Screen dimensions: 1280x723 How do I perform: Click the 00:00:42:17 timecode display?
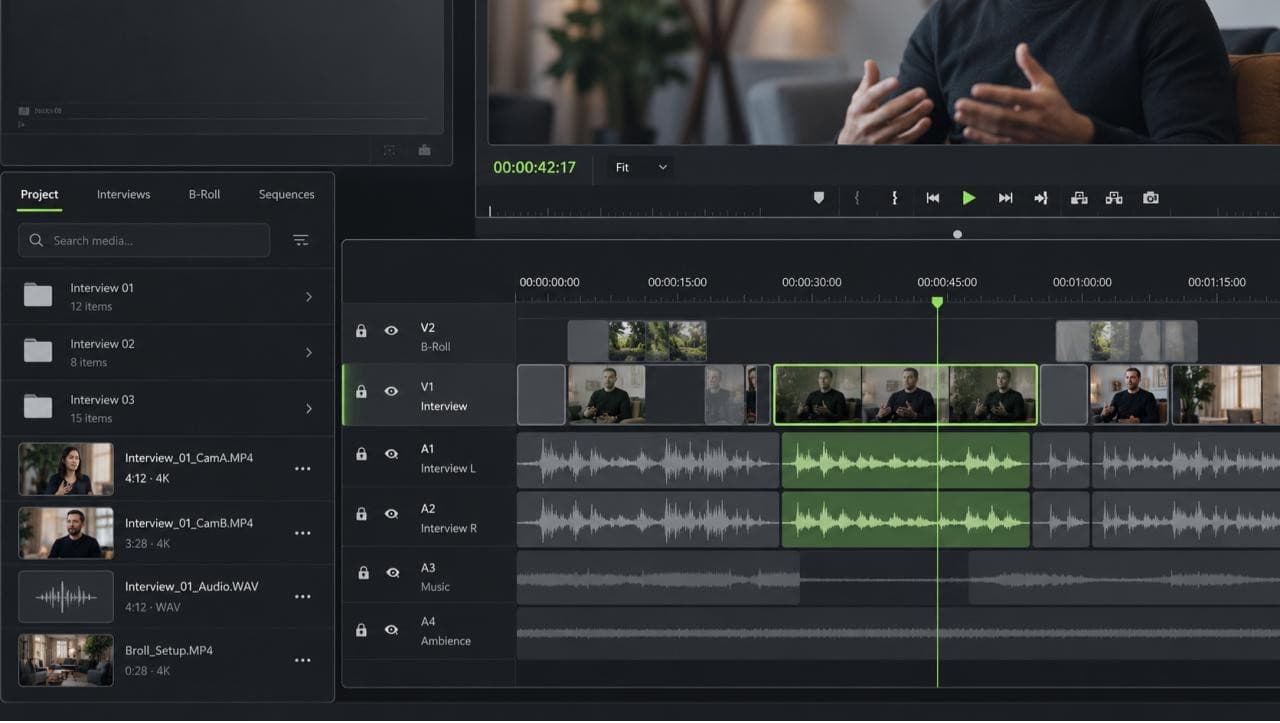tap(534, 167)
